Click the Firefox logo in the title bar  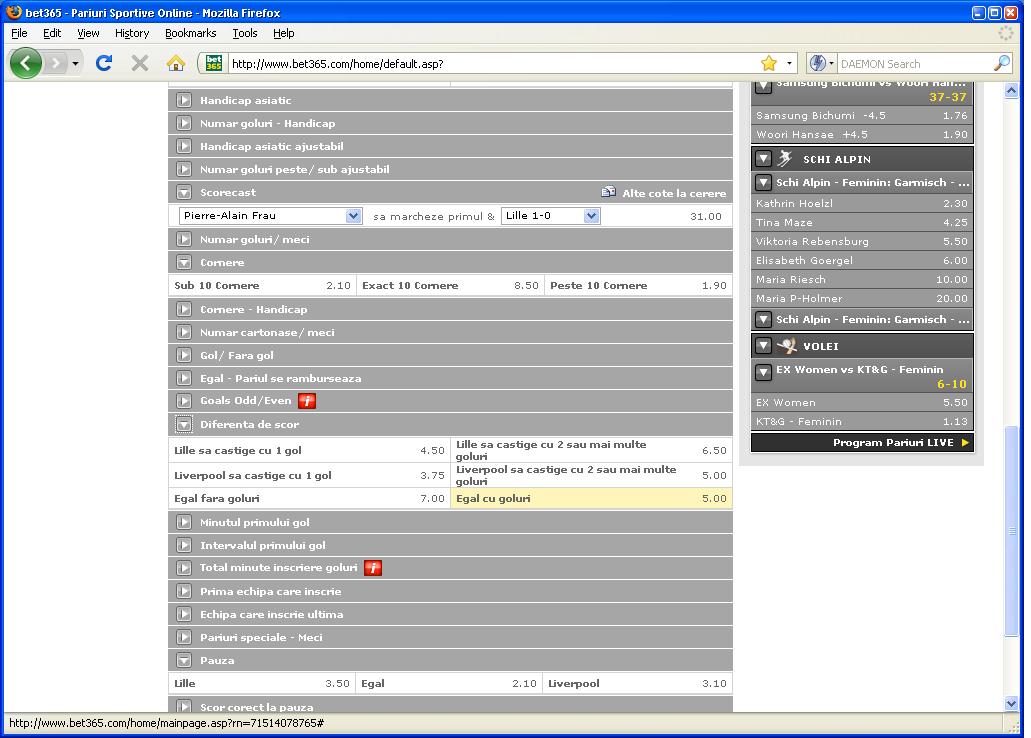(13, 12)
